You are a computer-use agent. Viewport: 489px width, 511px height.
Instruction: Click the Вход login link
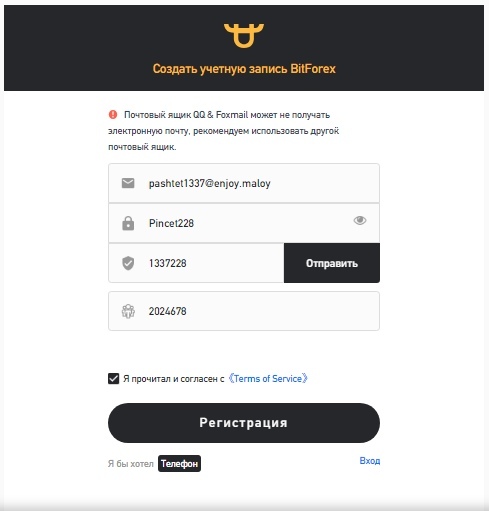(370, 461)
